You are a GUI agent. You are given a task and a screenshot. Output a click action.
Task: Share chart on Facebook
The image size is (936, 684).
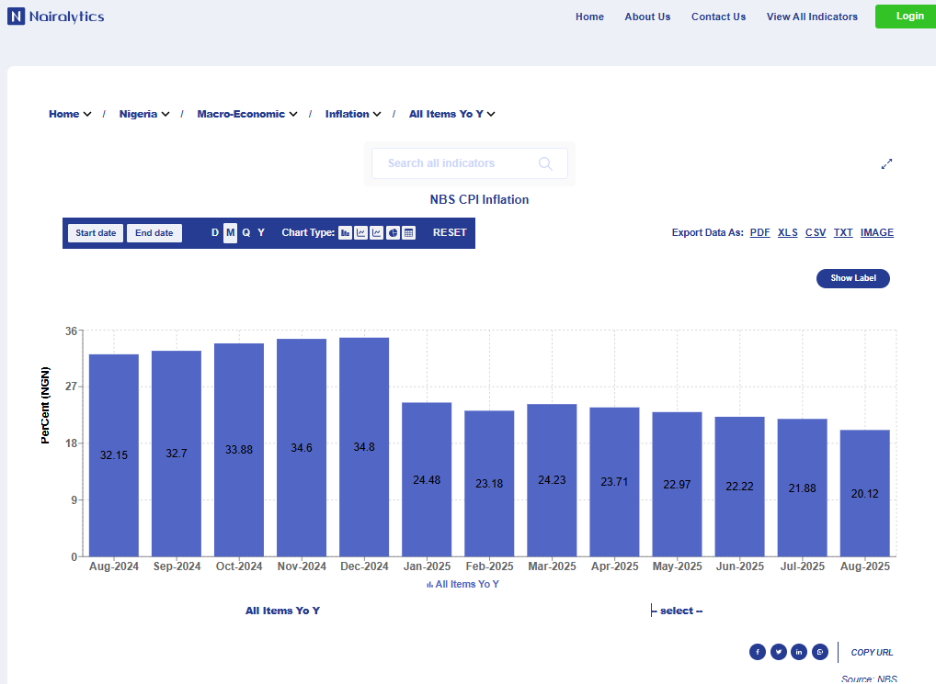coord(758,652)
